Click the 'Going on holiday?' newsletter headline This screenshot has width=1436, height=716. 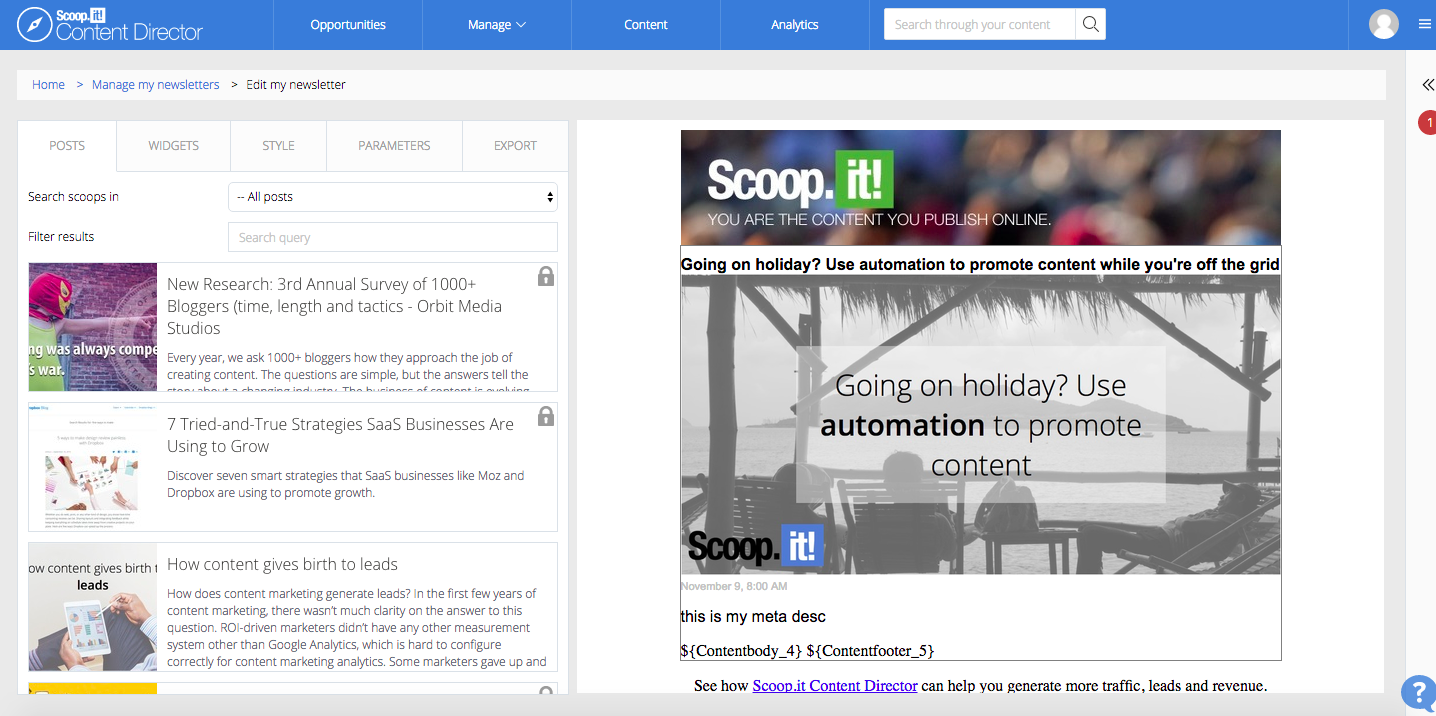click(x=980, y=265)
